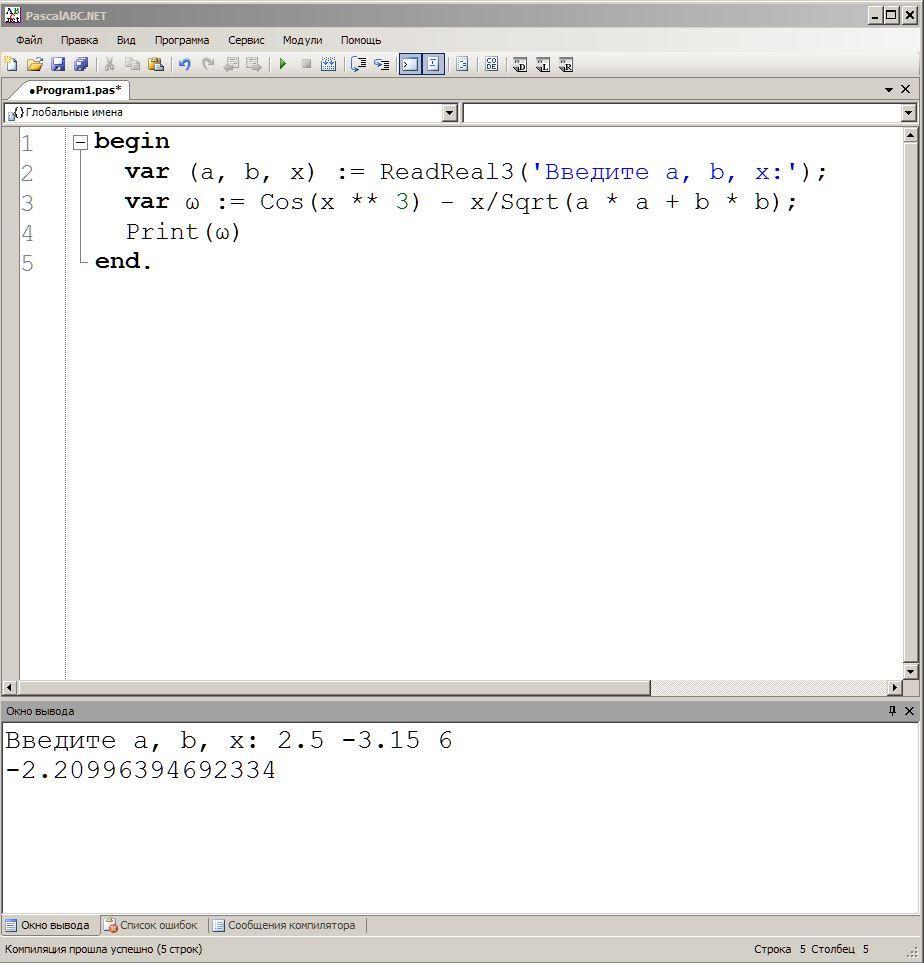Undo the last edit with the blue arrow
This screenshot has height=963, width=924.
tap(184, 64)
